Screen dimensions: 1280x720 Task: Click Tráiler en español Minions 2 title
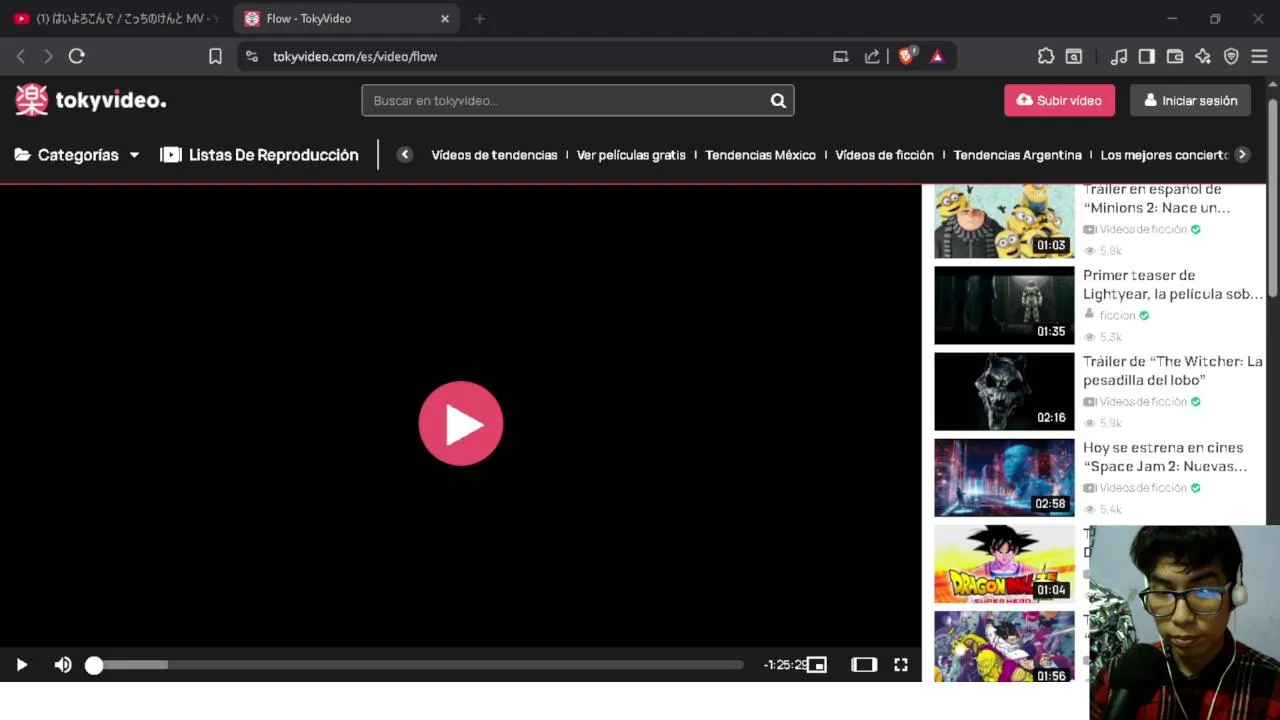1157,198
